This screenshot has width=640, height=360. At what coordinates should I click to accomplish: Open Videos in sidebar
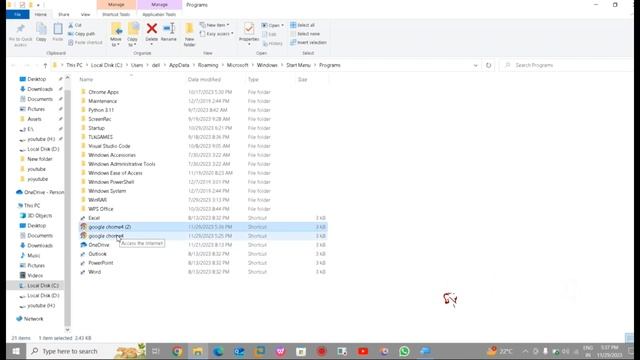[35, 276]
